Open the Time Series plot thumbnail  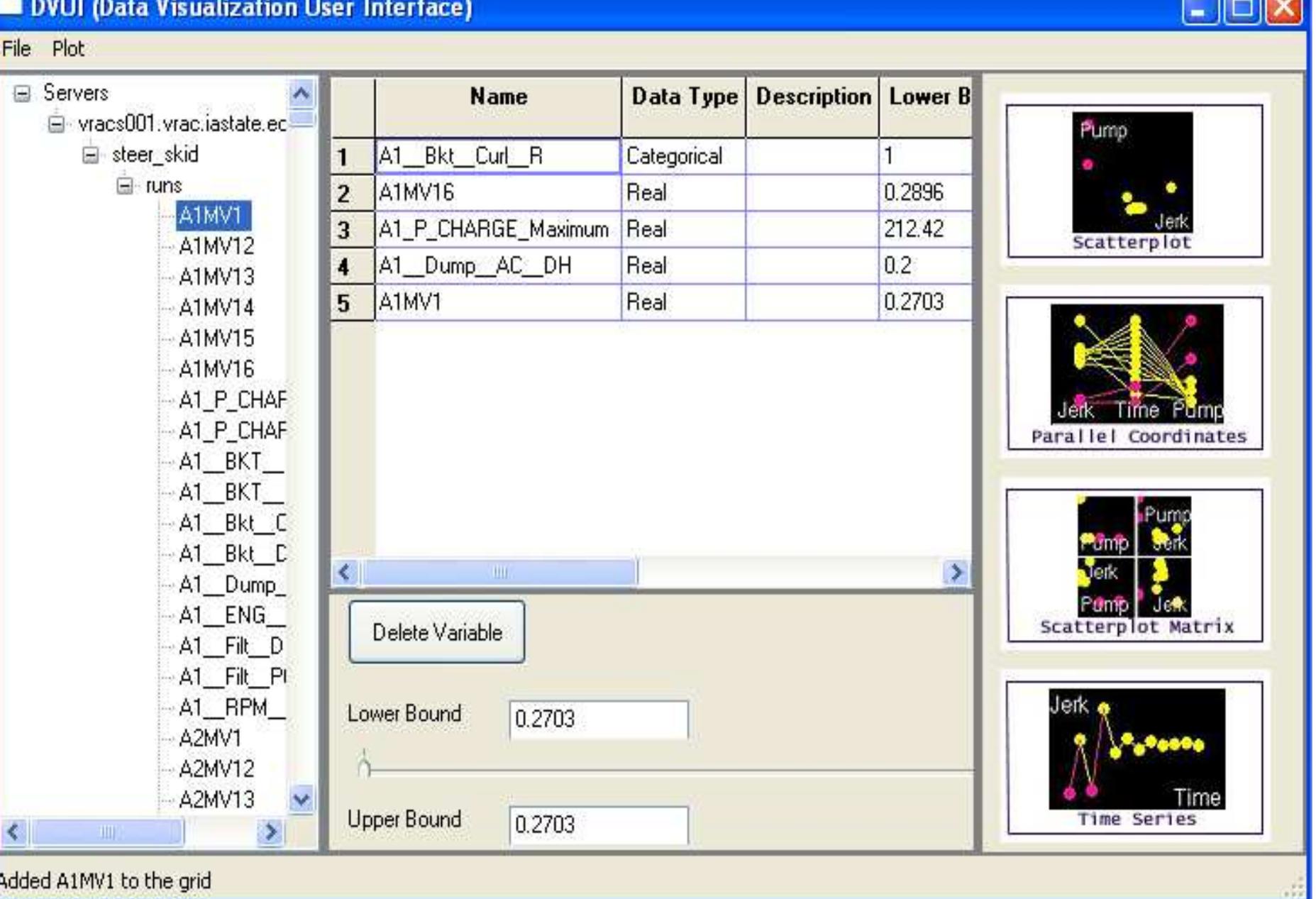[1134, 758]
